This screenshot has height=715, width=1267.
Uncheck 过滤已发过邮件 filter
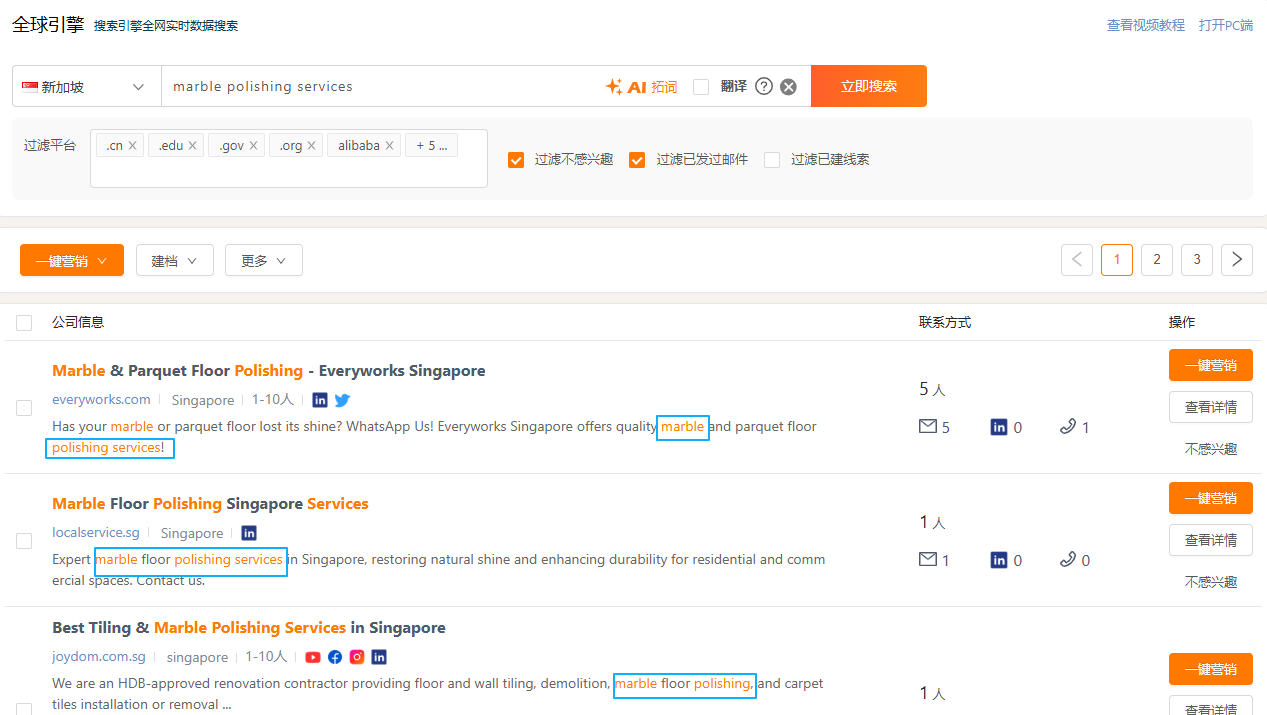tap(637, 160)
